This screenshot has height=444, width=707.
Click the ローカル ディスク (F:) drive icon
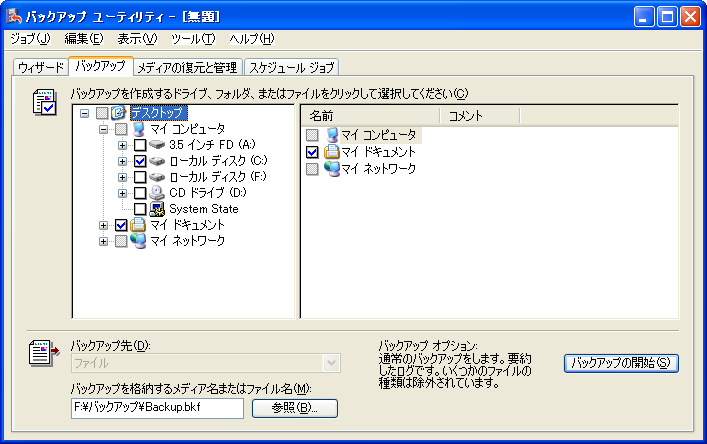coord(157,177)
